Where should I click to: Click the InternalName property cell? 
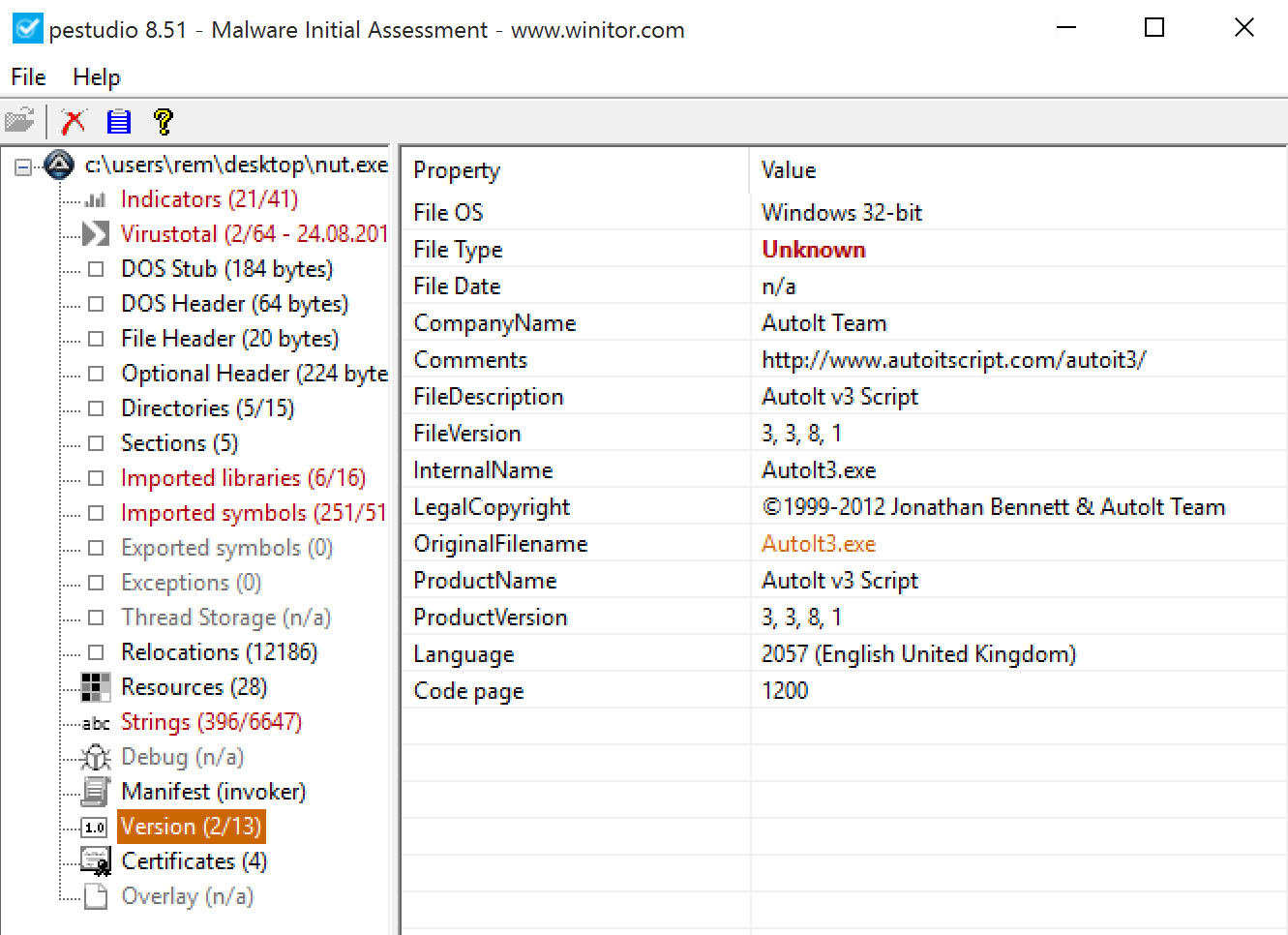pyautogui.click(x=483, y=470)
